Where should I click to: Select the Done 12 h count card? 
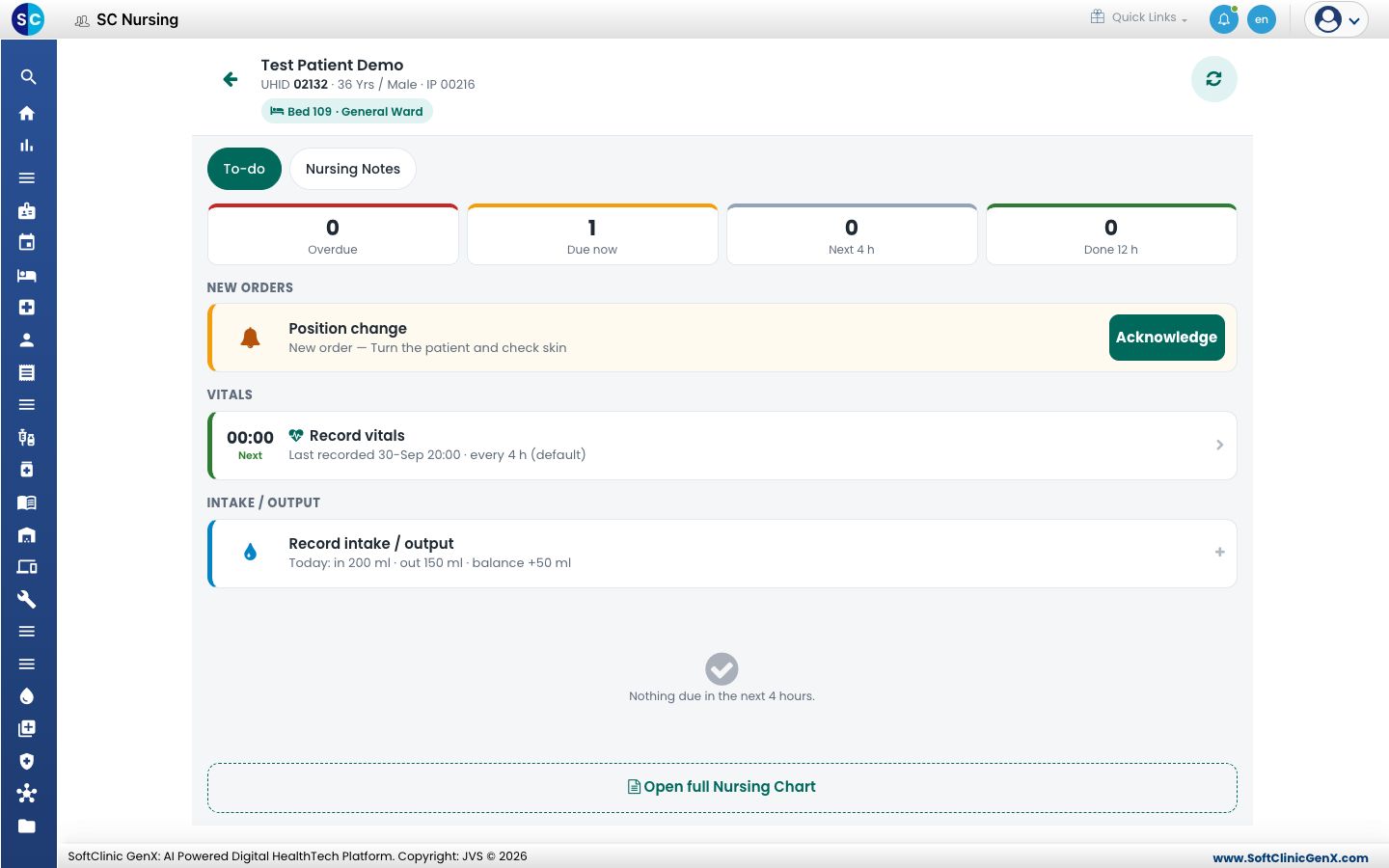(x=1111, y=234)
